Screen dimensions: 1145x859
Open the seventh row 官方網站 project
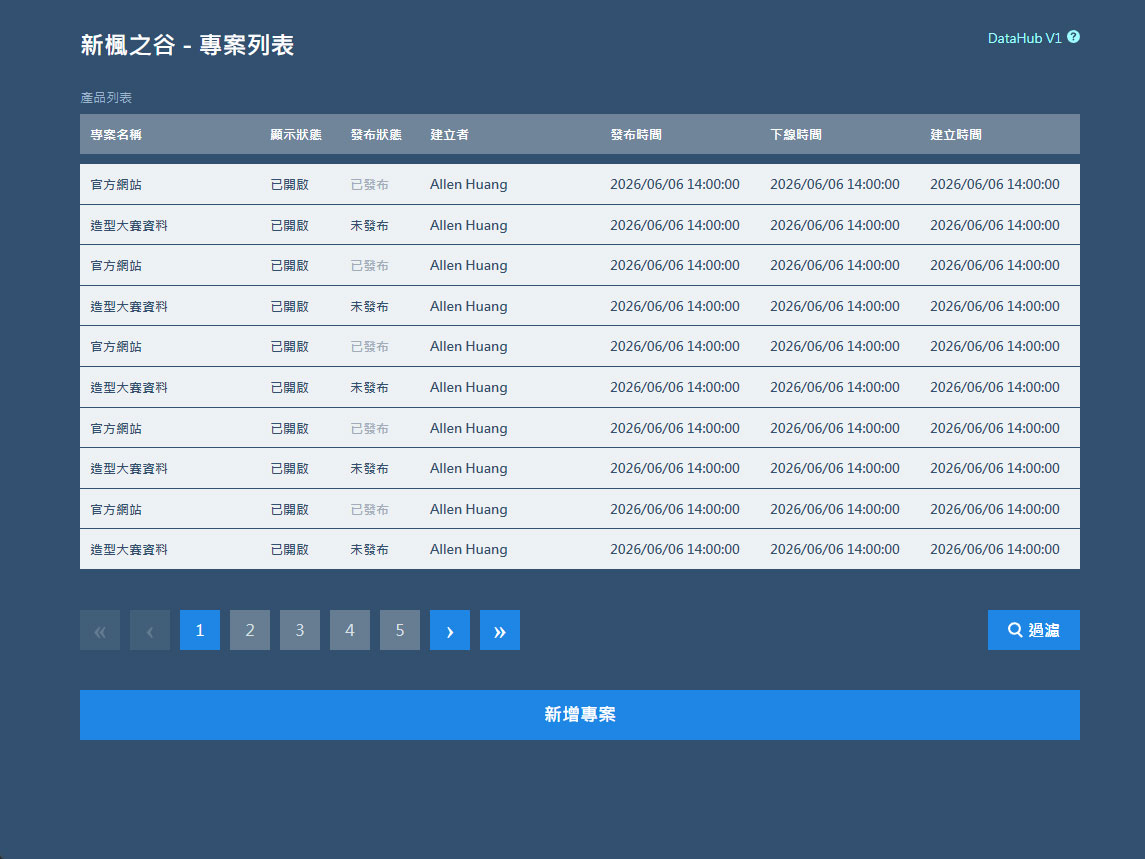tap(580, 428)
